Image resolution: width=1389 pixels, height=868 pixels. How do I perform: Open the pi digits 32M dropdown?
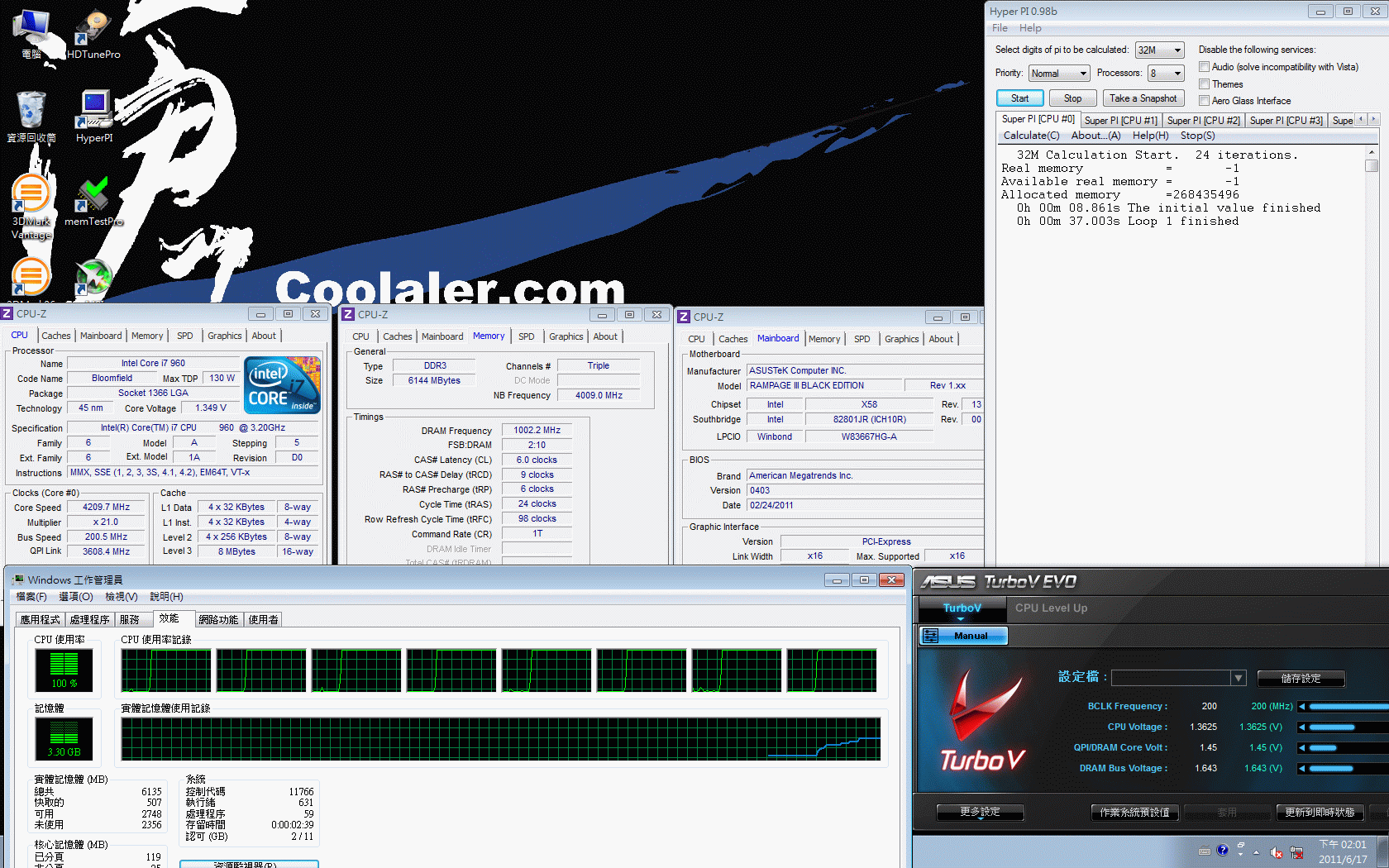point(1160,50)
